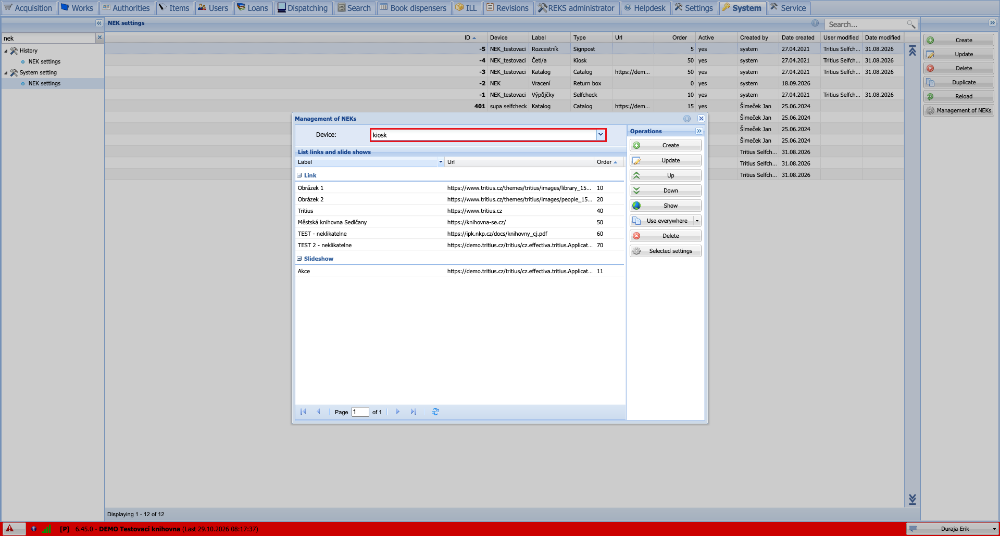Open NEK settings under System setting
The image size is (1000, 536).
coord(45,84)
